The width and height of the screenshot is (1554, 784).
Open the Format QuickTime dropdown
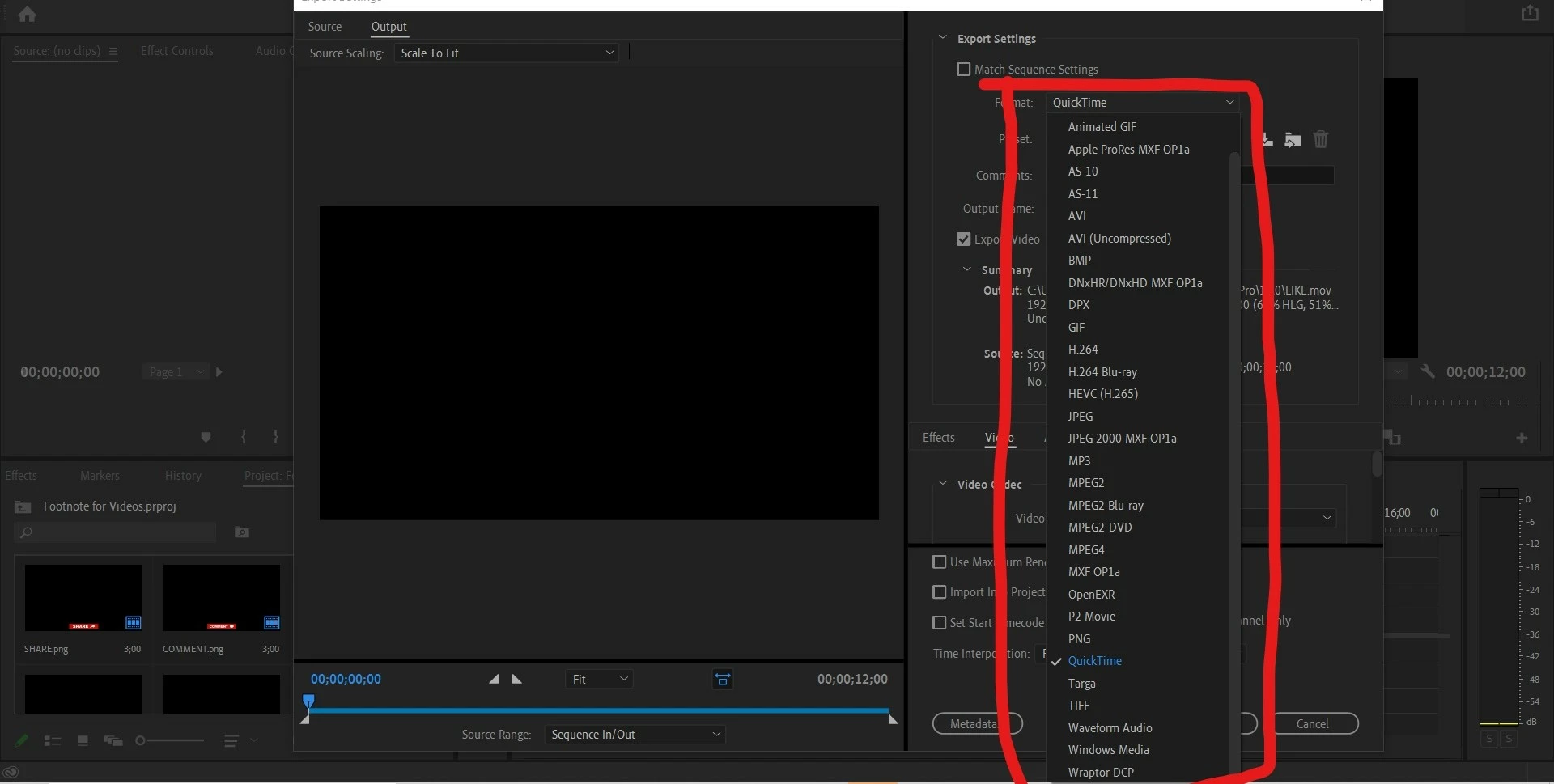coord(1143,103)
